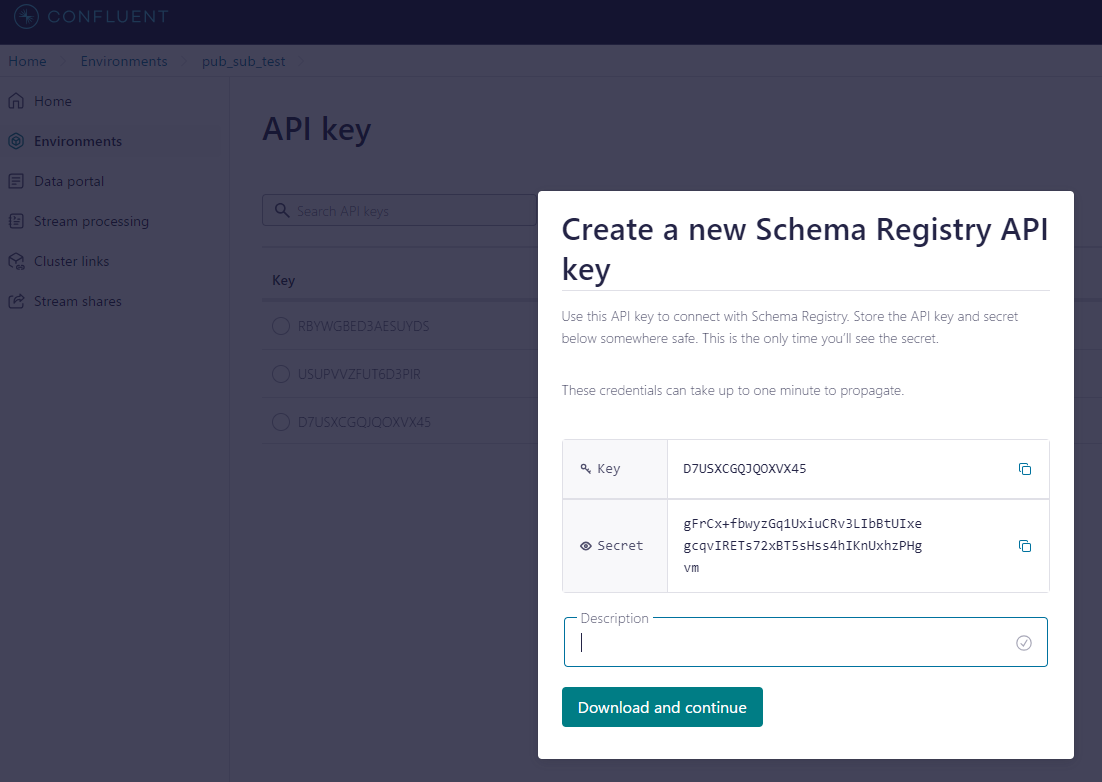Viewport: 1102px width, 782px height.
Task: Click the Stream processing icon in sidebar
Action: tap(15, 221)
